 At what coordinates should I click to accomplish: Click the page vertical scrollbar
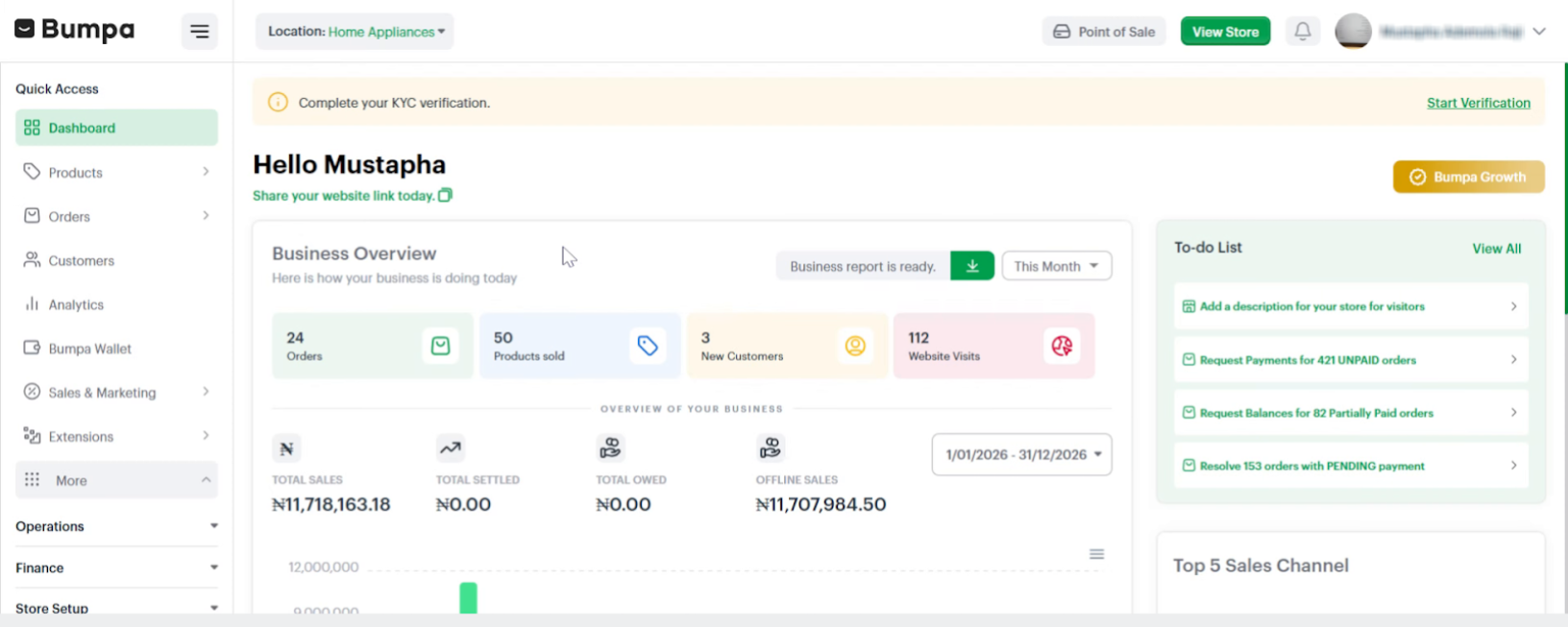point(1564,188)
